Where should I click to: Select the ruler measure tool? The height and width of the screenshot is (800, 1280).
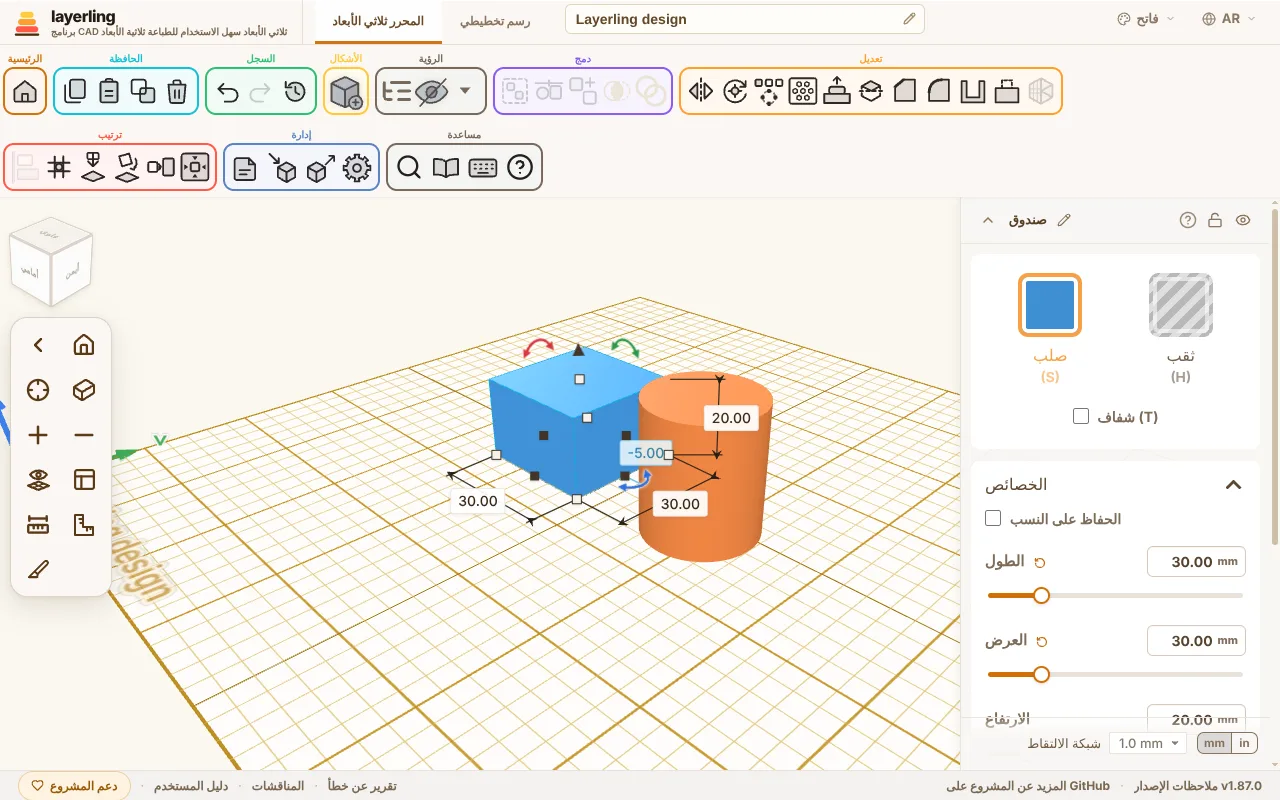tap(38, 525)
